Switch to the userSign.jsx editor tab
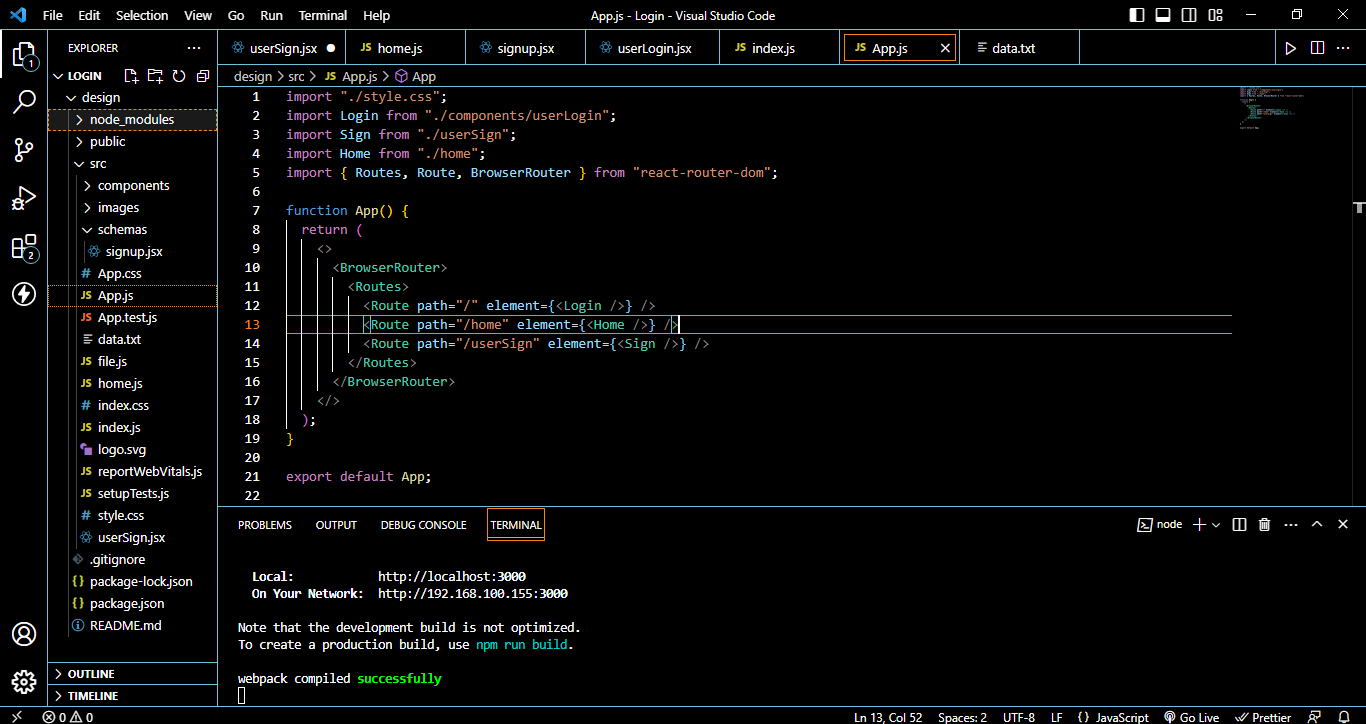The width and height of the screenshot is (1366, 724). tap(283, 48)
